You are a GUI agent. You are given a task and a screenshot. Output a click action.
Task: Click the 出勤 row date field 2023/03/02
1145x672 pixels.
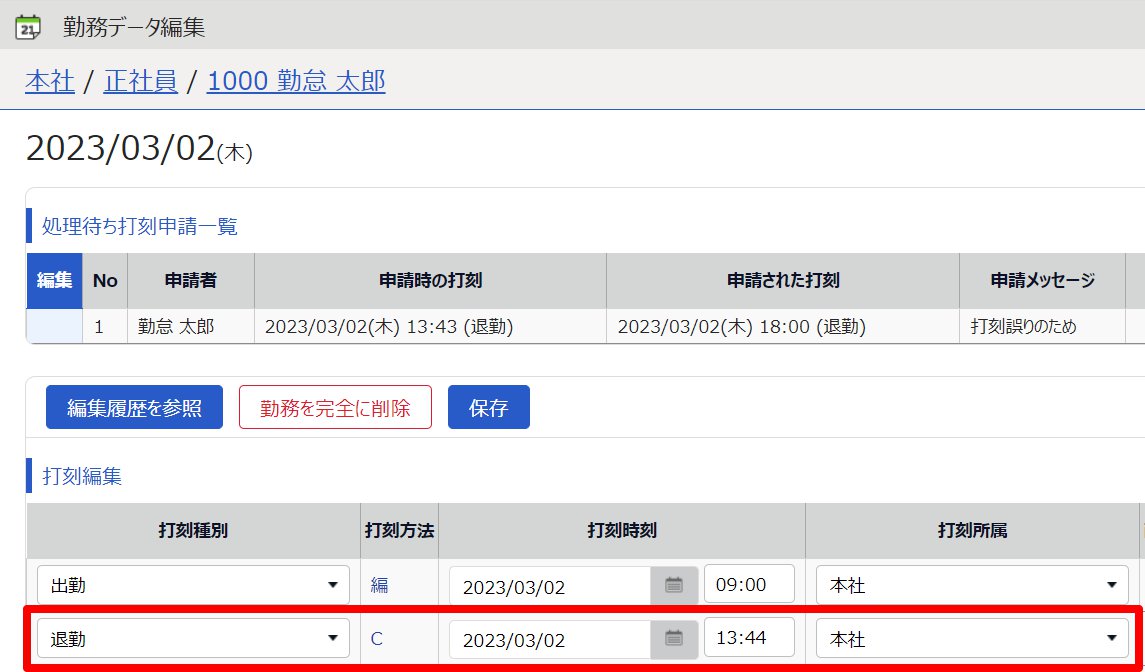[x=550, y=586]
